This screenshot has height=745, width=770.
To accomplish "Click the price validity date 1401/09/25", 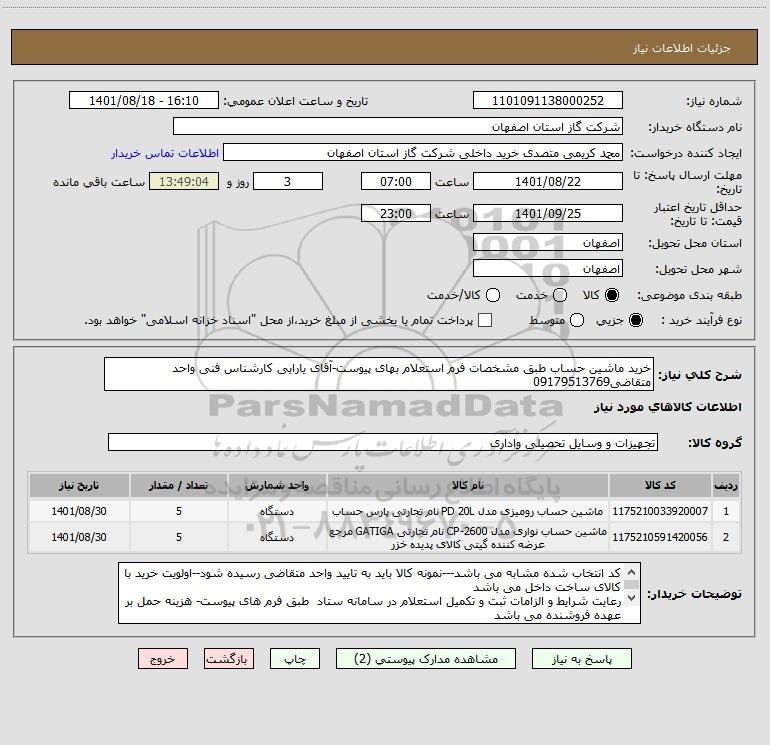I will pos(548,213).
